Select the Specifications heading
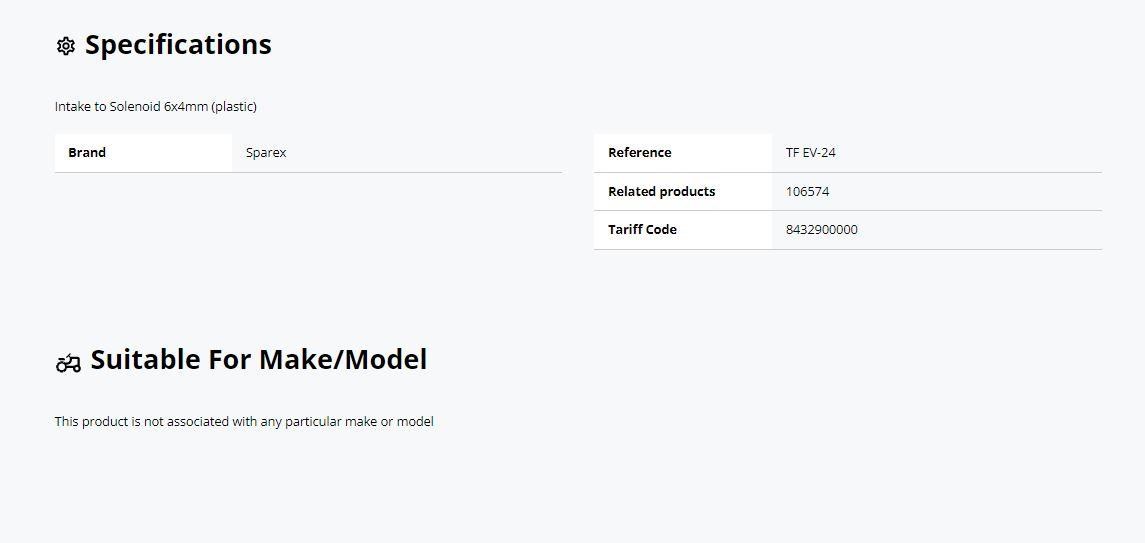Viewport: 1145px width, 543px height. pyautogui.click(x=178, y=45)
